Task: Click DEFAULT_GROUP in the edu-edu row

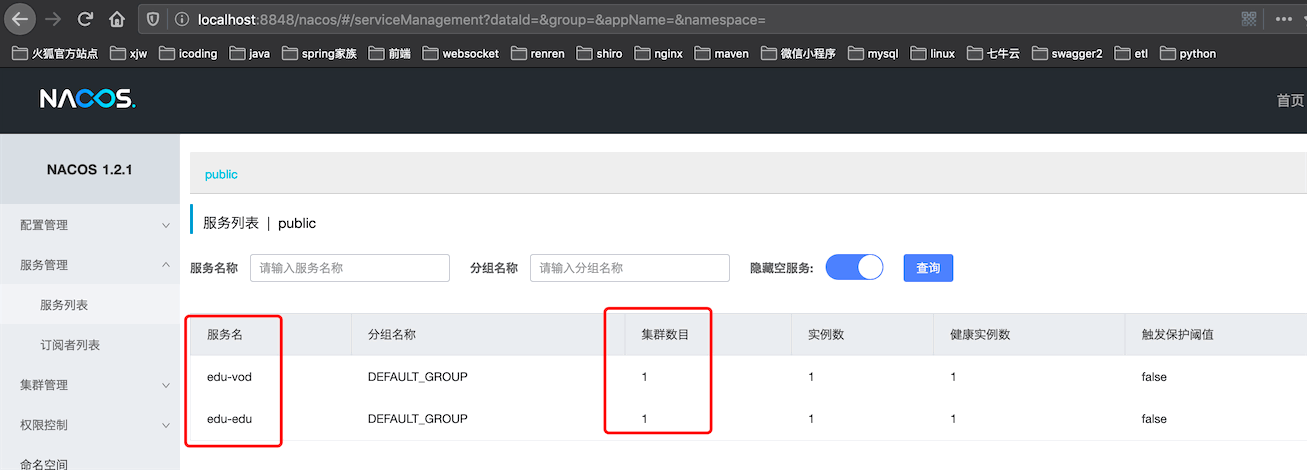Action: point(418,418)
